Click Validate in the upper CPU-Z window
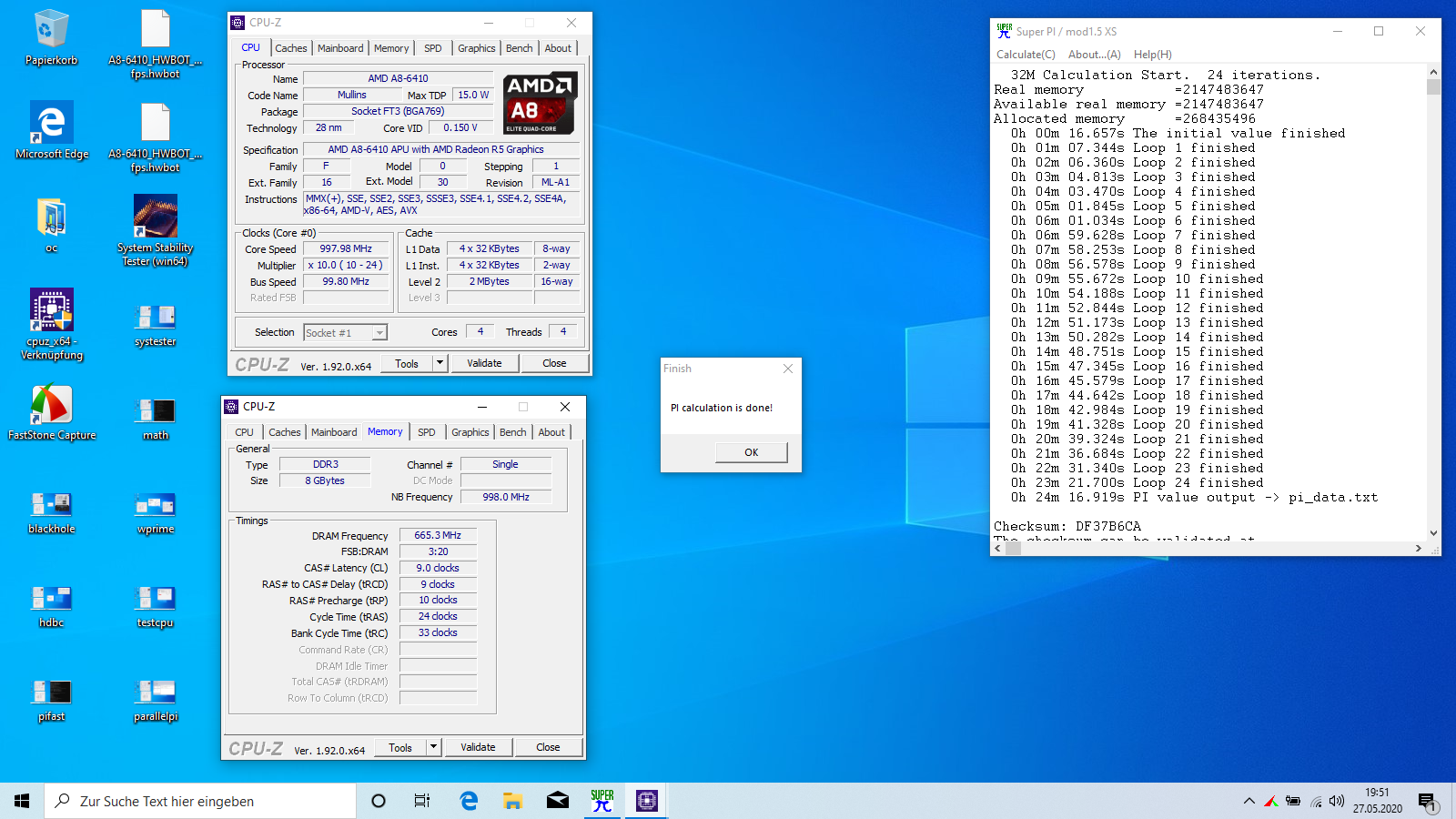The image size is (1456, 819). coord(484,363)
